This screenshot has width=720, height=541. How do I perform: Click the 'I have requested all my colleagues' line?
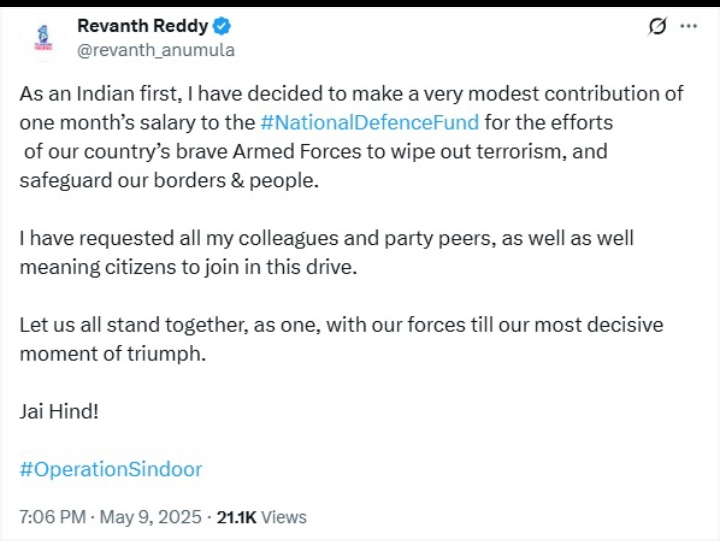(325, 239)
